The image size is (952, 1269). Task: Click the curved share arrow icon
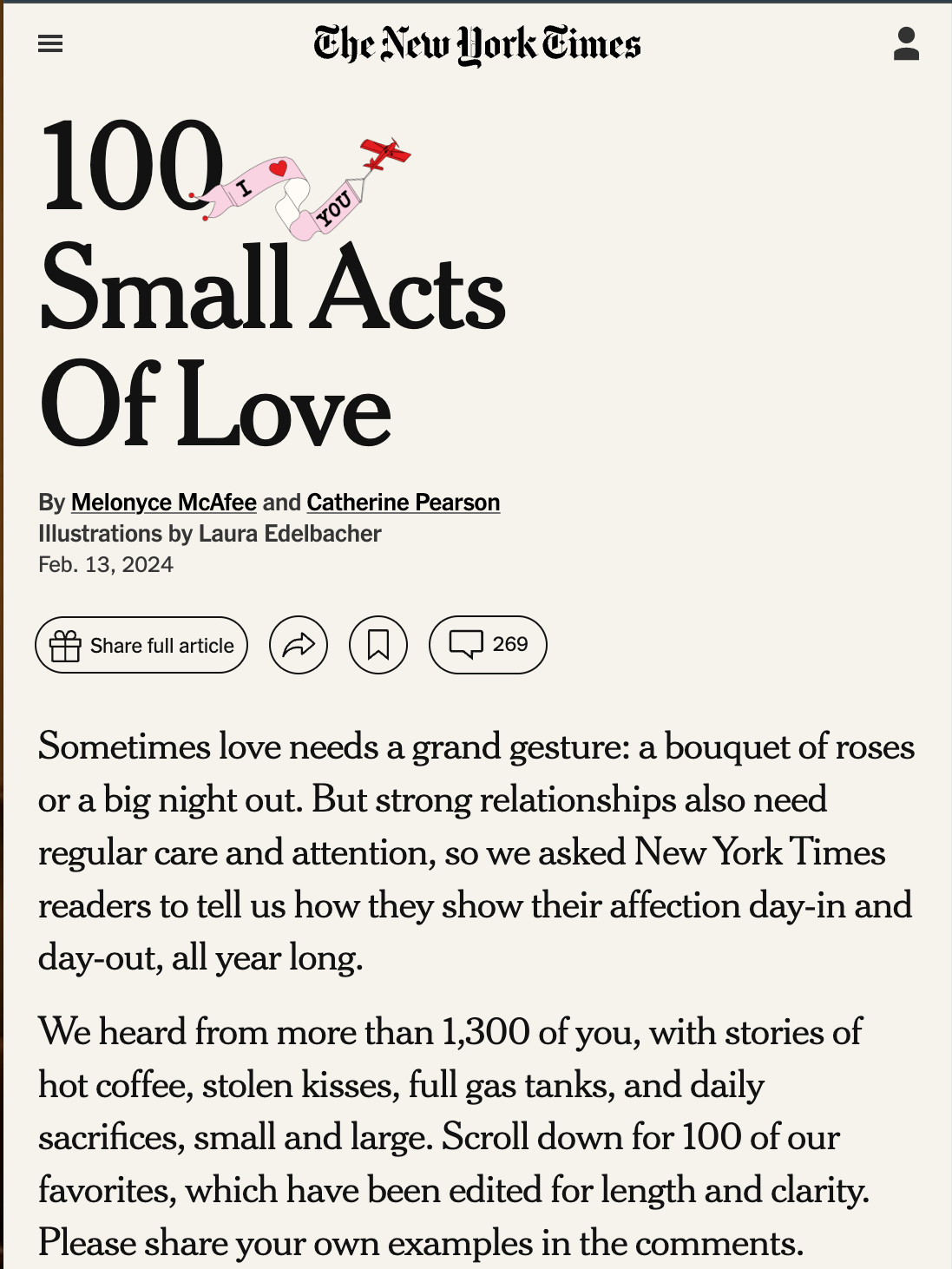pyautogui.click(x=299, y=645)
